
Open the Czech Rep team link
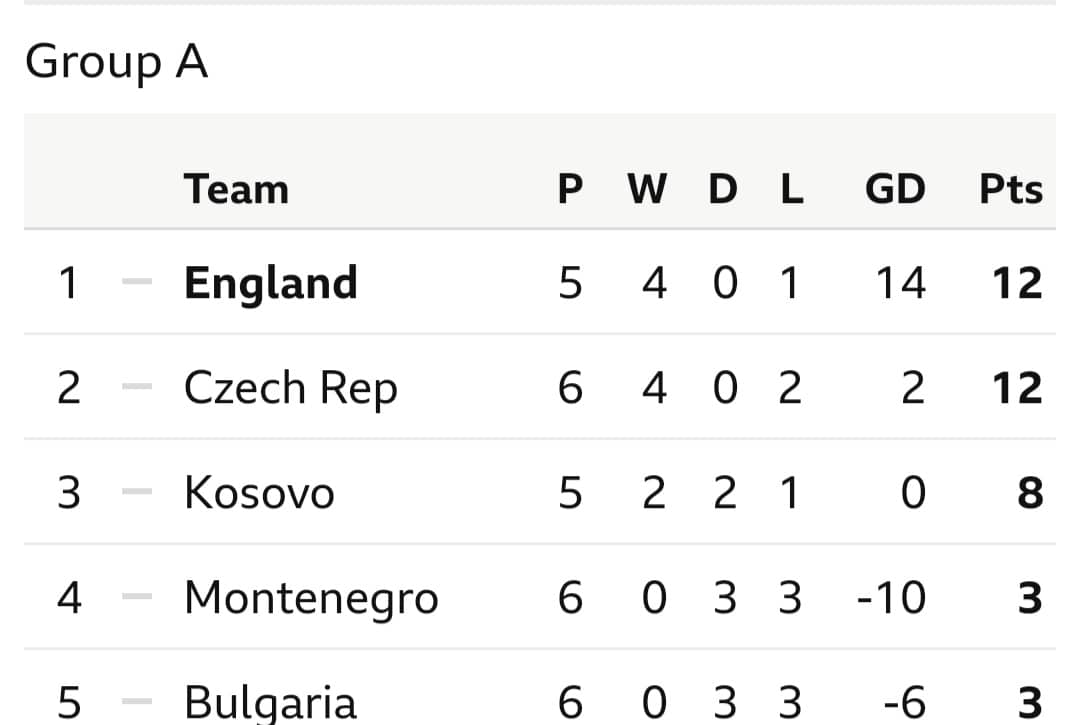291,388
